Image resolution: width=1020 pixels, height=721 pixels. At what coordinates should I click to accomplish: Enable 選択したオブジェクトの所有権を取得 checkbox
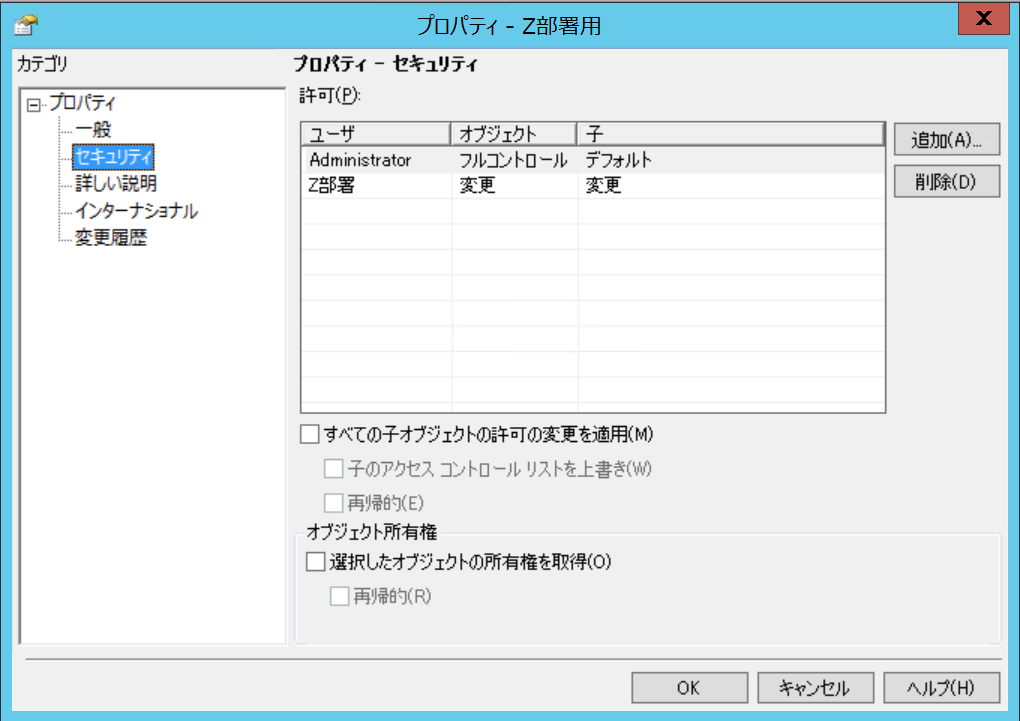click(x=315, y=562)
